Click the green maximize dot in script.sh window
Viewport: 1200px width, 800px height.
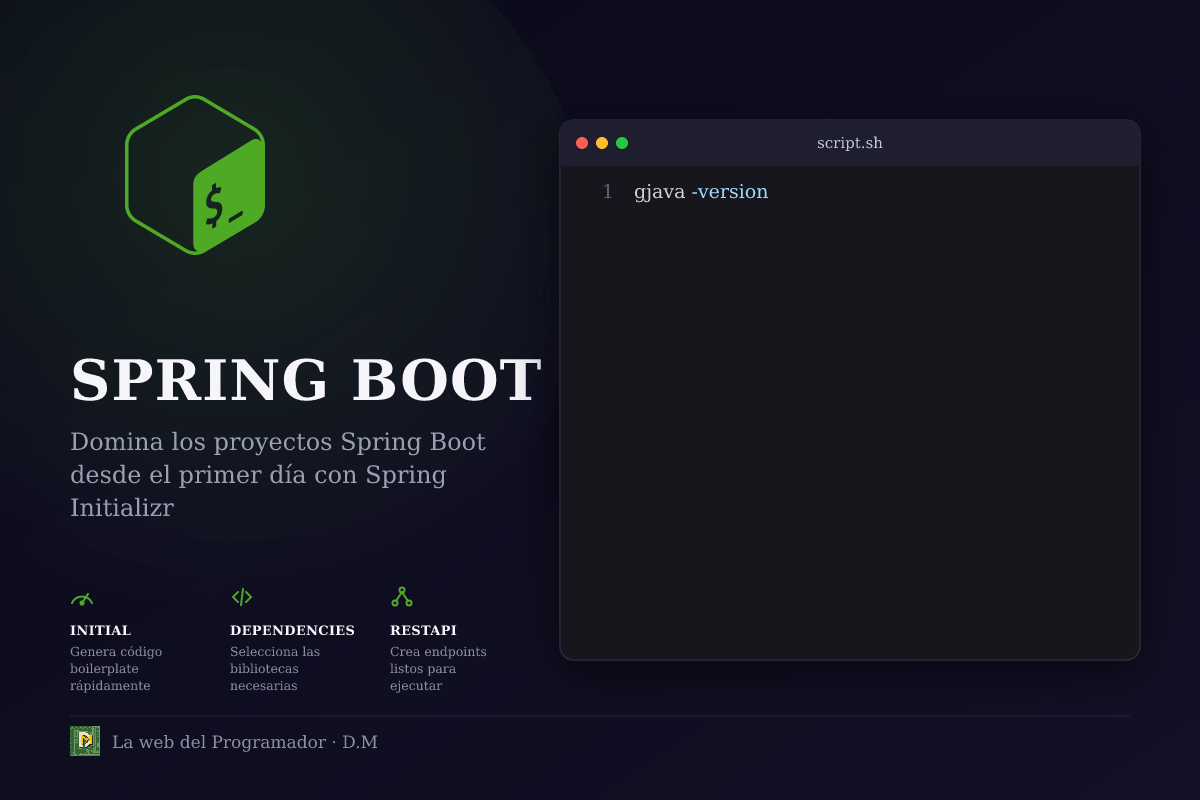622,143
